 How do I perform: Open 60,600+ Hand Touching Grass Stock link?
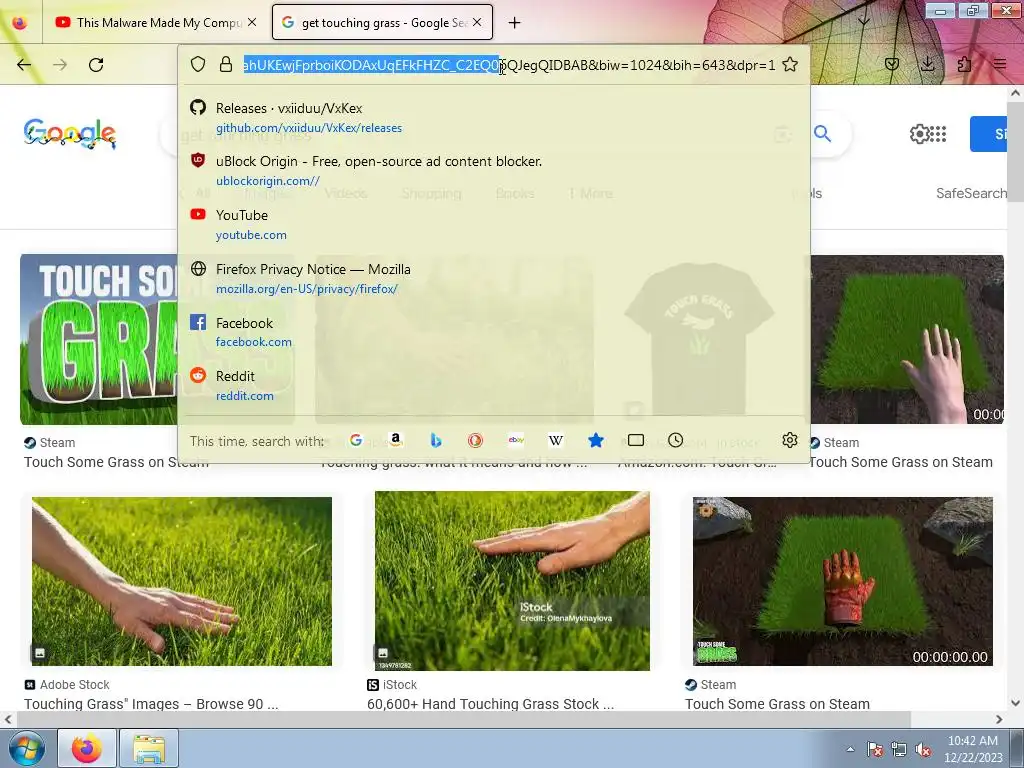point(490,704)
